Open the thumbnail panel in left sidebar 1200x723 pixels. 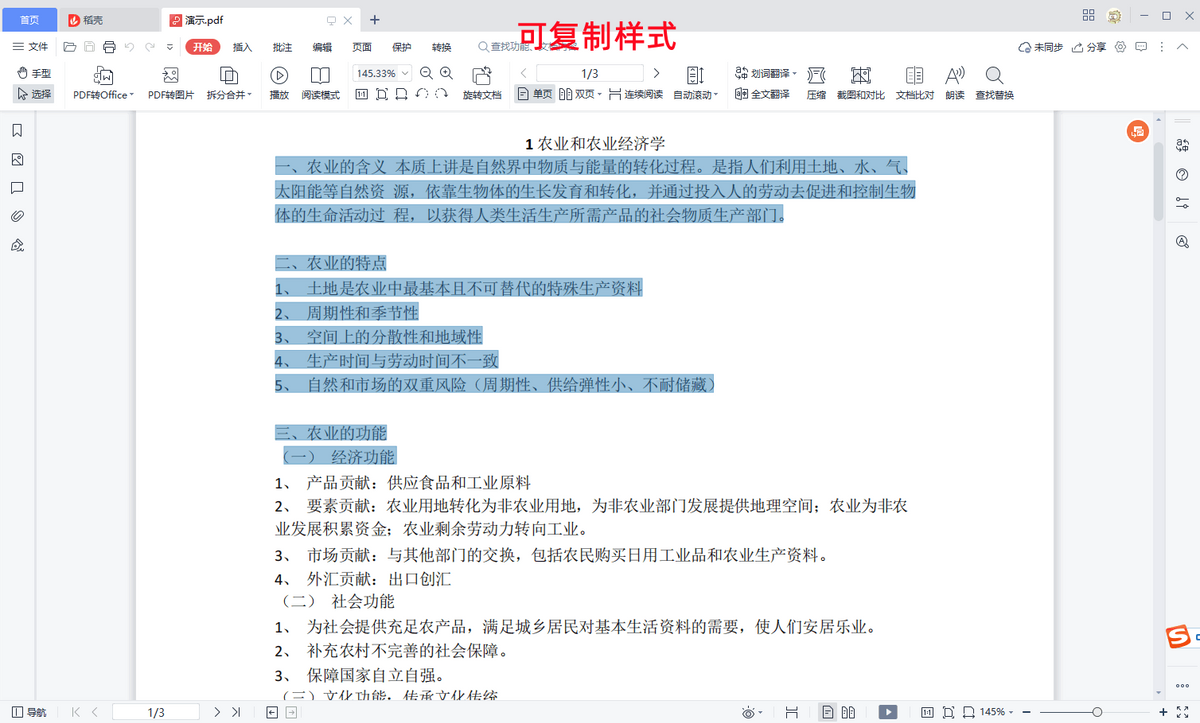17,159
